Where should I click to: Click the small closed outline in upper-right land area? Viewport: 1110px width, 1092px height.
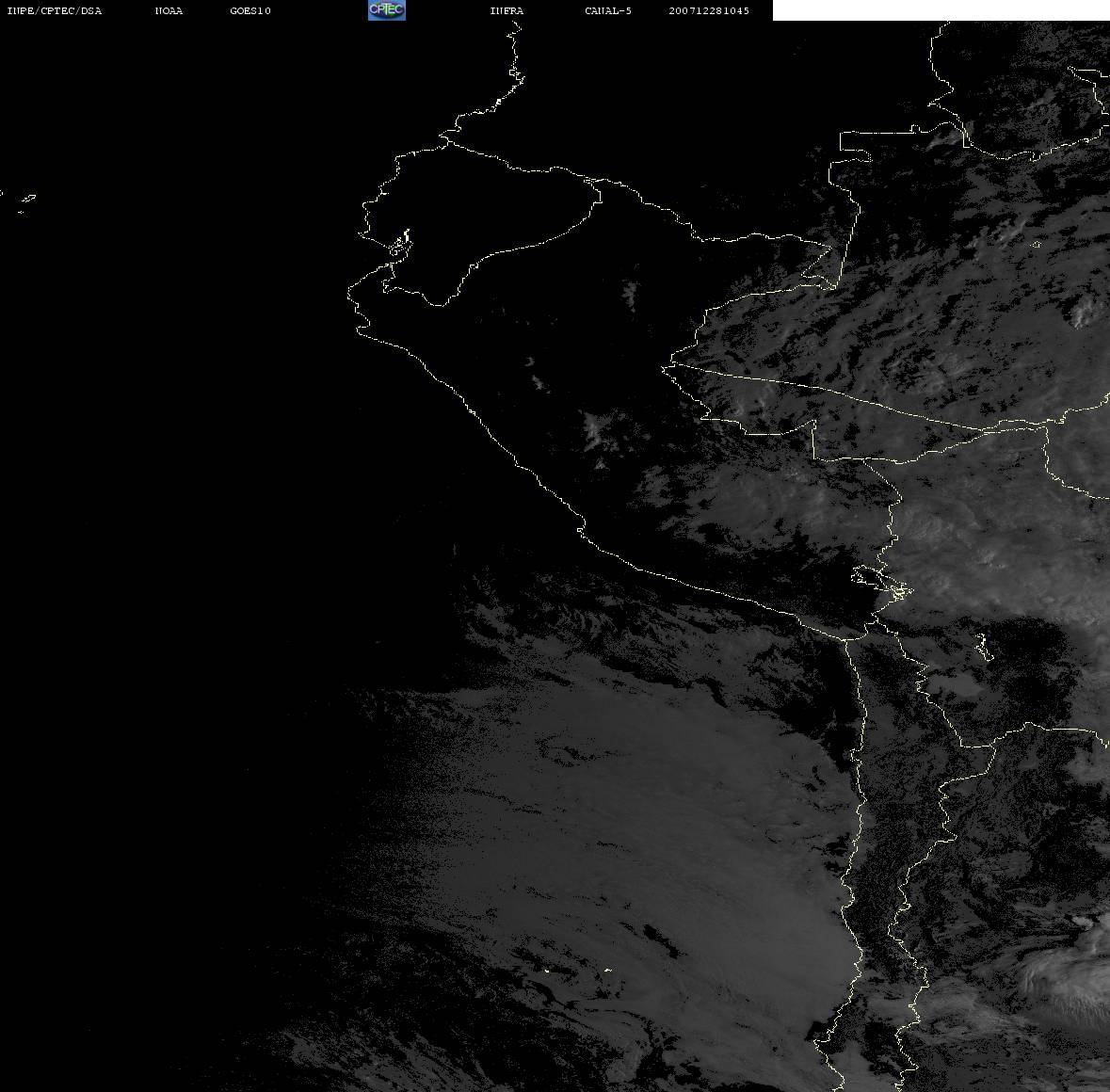point(1035,247)
